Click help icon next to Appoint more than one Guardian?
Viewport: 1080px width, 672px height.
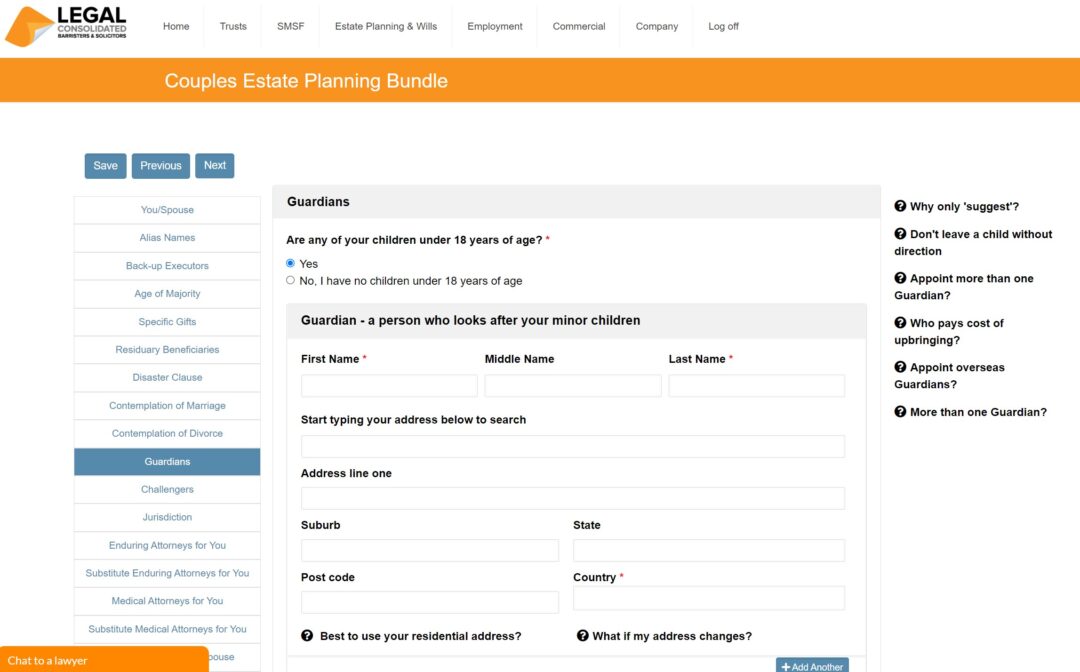900,278
